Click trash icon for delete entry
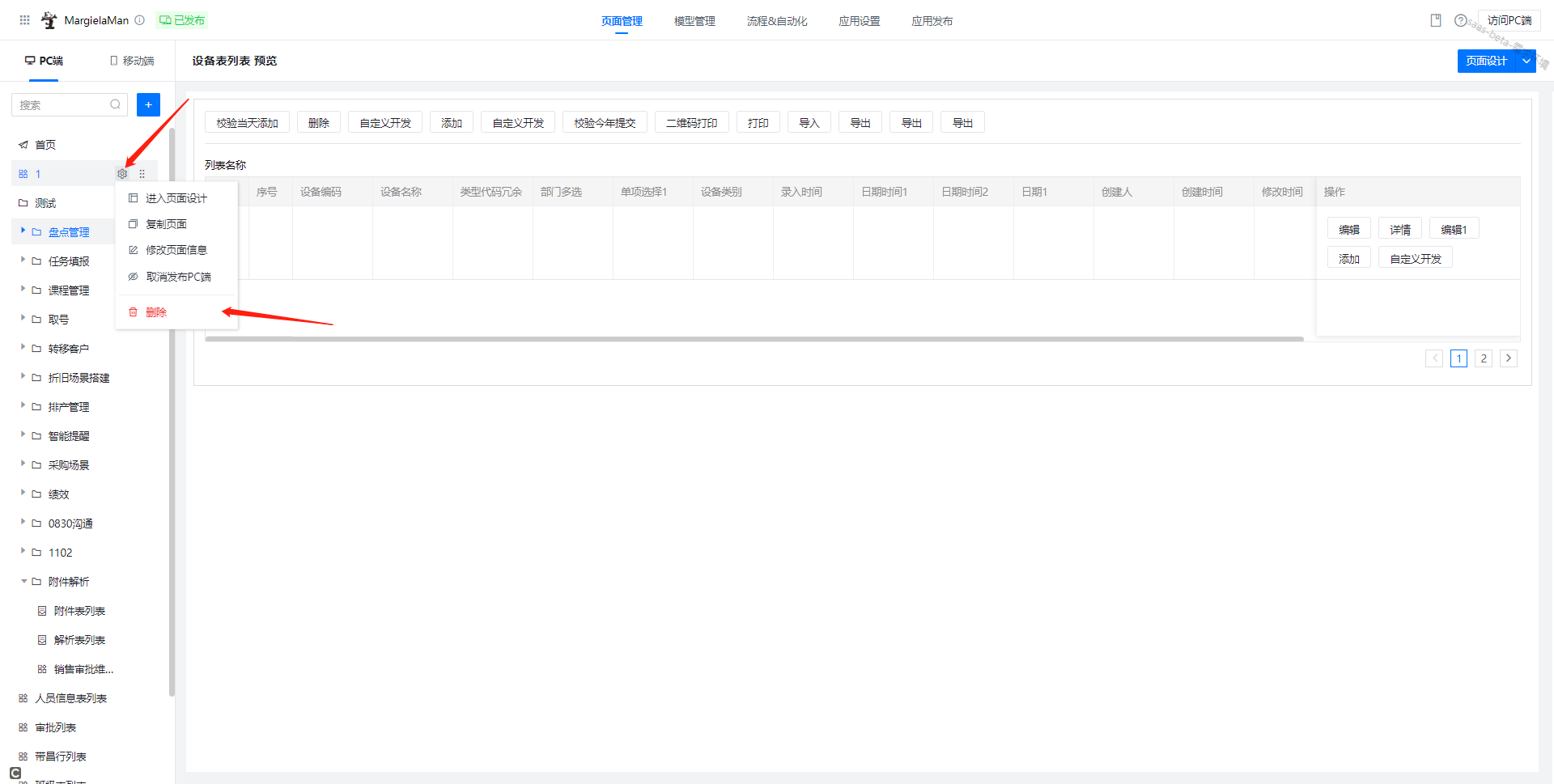This screenshot has width=1554, height=784. click(x=134, y=312)
